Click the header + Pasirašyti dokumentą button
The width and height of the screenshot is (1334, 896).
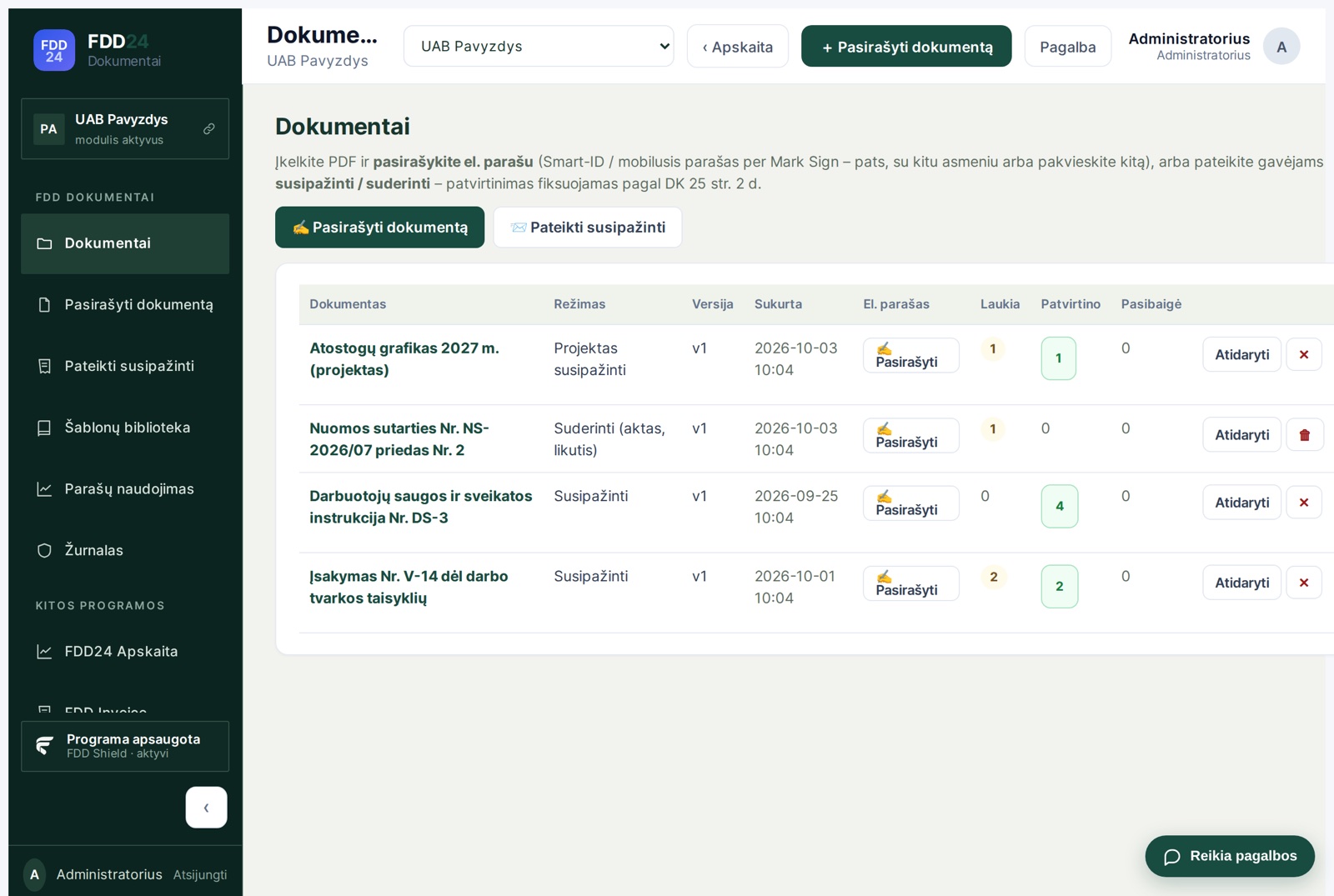point(906,47)
